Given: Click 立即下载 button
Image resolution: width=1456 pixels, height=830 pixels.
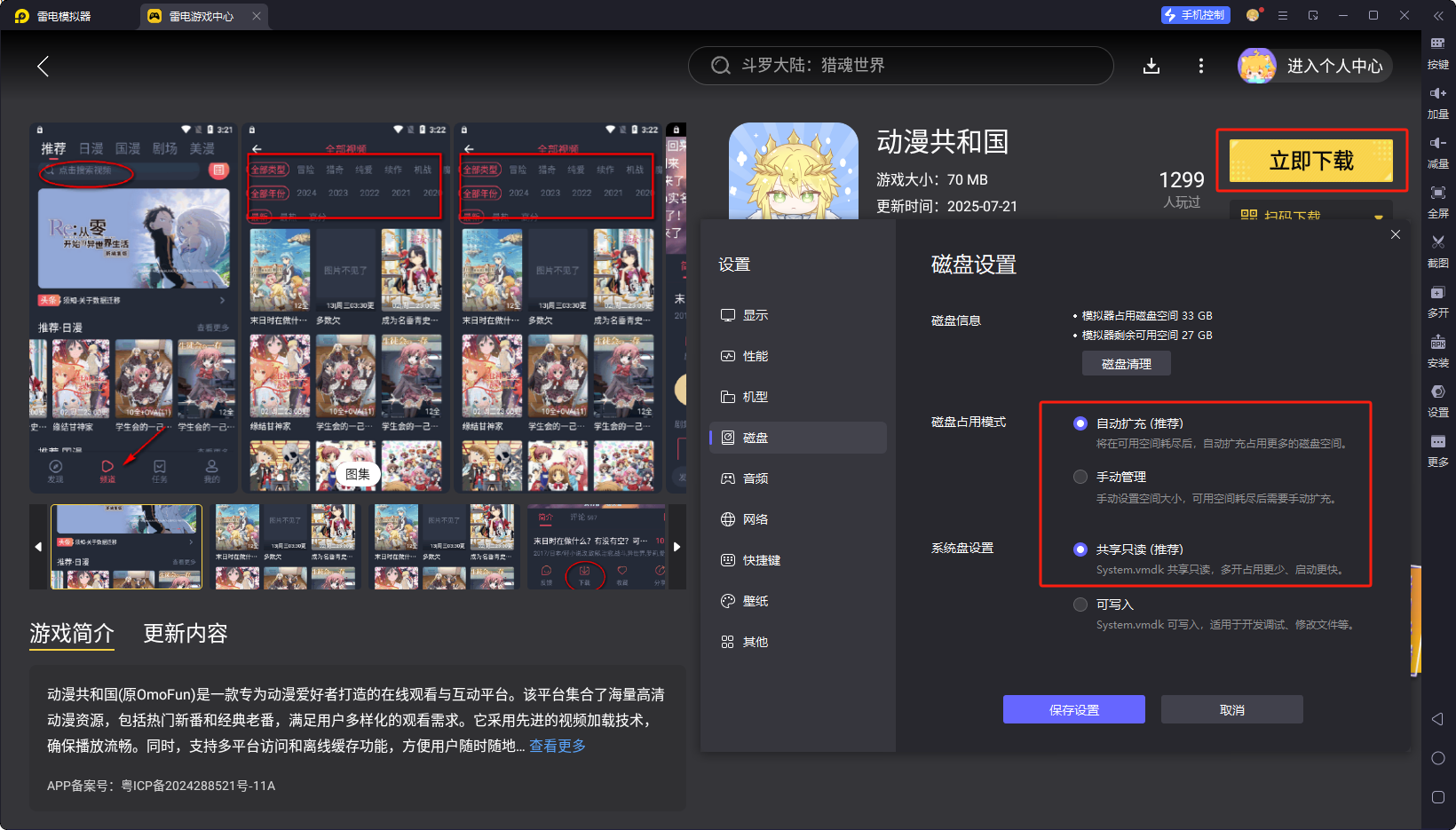Looking at the screenshot, I should [x=1311, y=161].
